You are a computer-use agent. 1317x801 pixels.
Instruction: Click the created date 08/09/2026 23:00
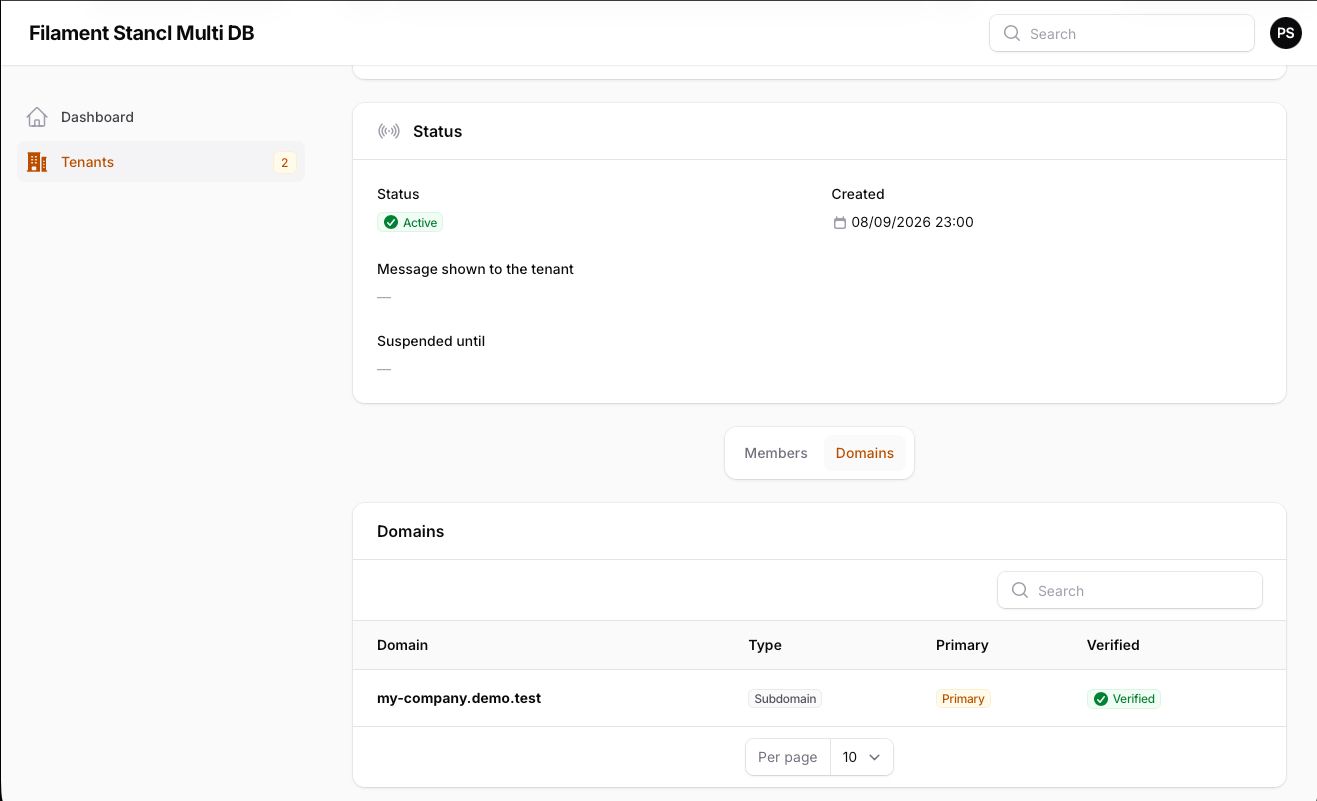(912, 222)
